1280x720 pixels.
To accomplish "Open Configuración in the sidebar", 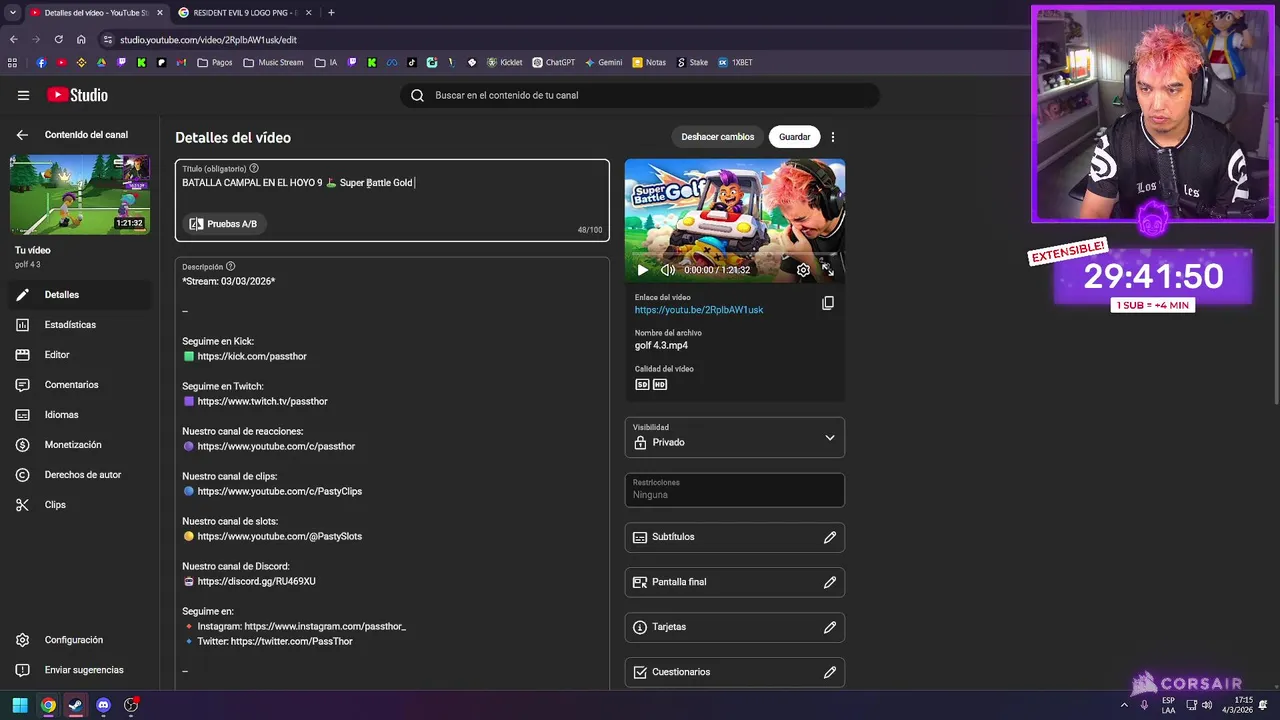I will pyautogui.click(x=80, y=640).
